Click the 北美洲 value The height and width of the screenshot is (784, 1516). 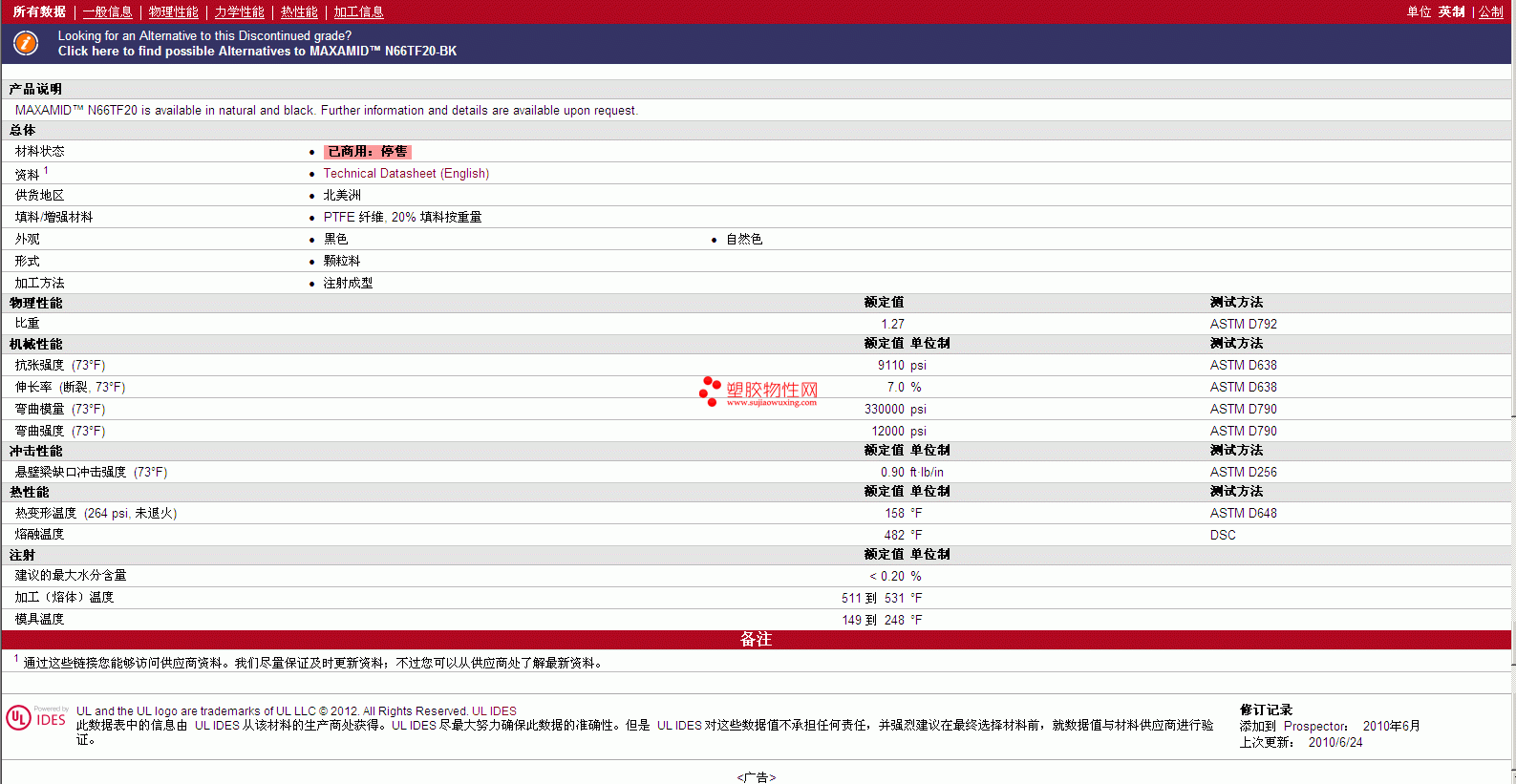coord(342,196)
